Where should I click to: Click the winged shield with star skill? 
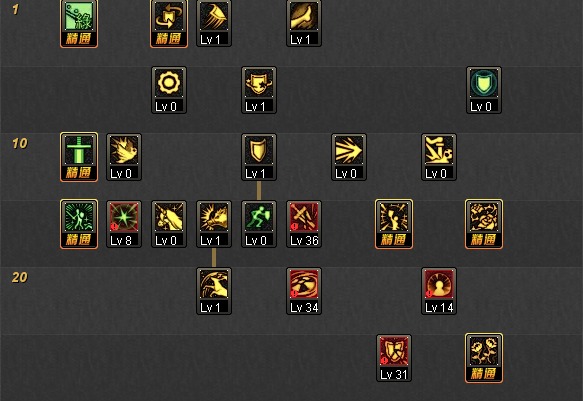(259, 90)
